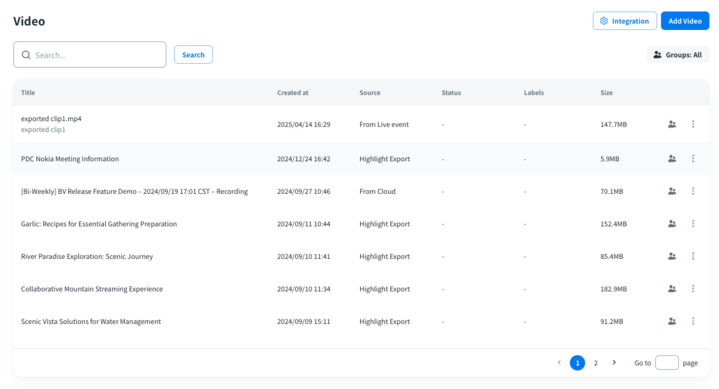Click the Go to page number box
Image resolution: width=719 pixels, height=389 pixels.
(x=667, y=363)
